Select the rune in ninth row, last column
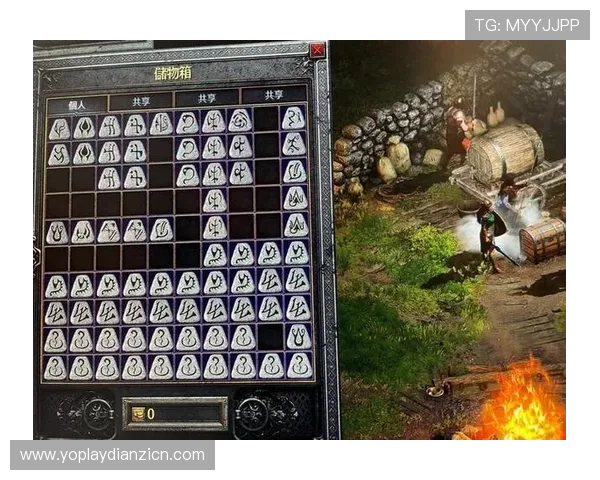Screen dimensions: 600x480 298,336
